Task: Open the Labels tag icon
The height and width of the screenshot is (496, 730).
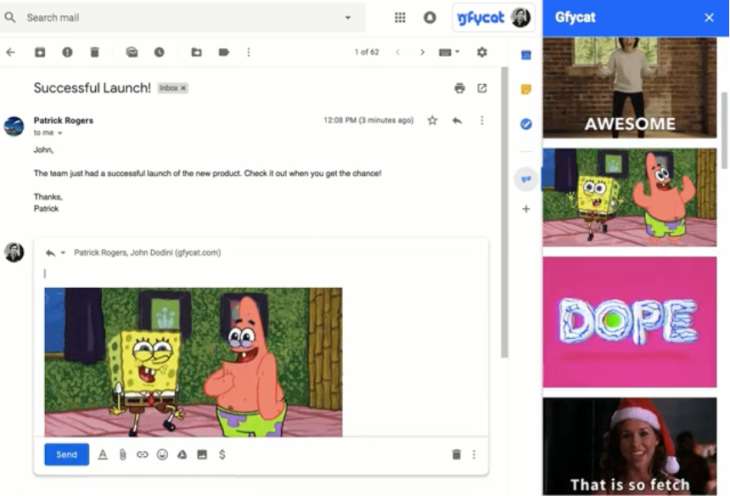Action: pos(224,52)
